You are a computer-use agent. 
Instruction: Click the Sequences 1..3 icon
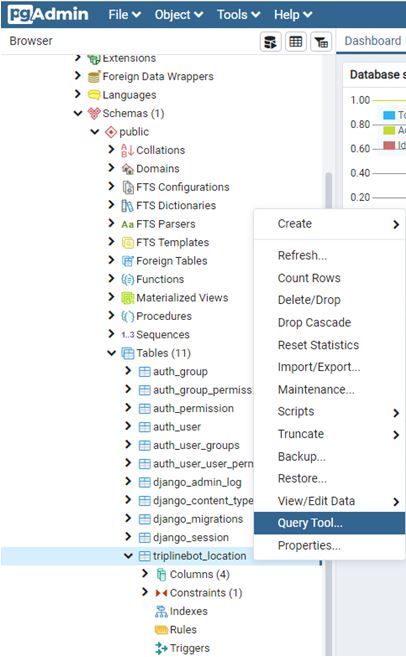click(x=127, y=335)
